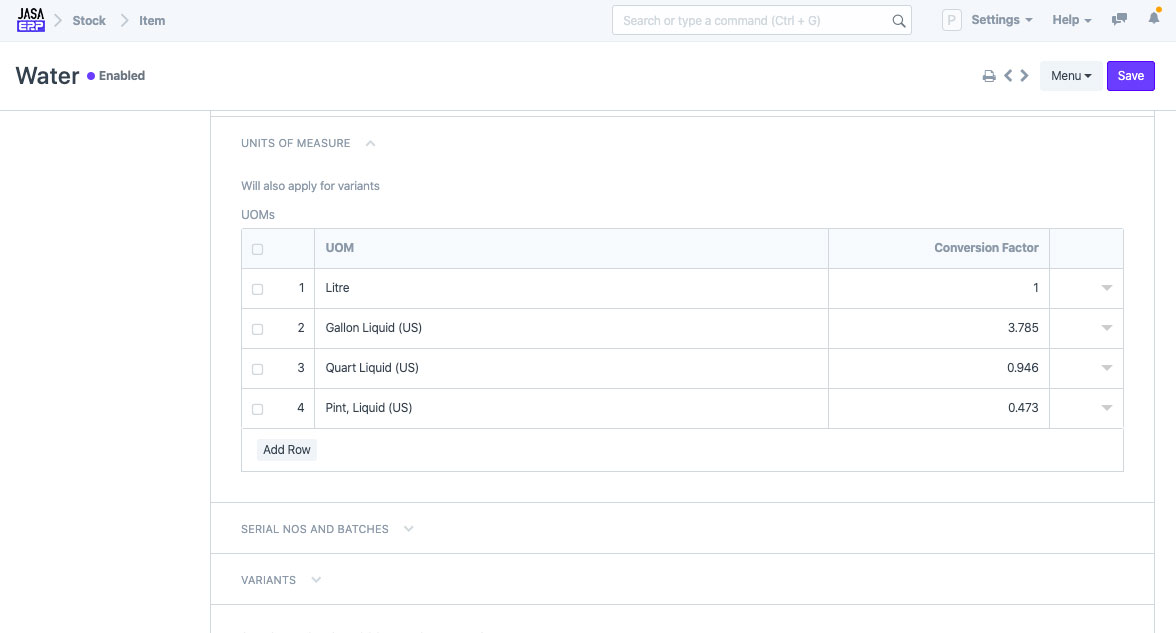Open the Help menu
This screenshot has width=1176, height=633.
tap(1071, 20)
